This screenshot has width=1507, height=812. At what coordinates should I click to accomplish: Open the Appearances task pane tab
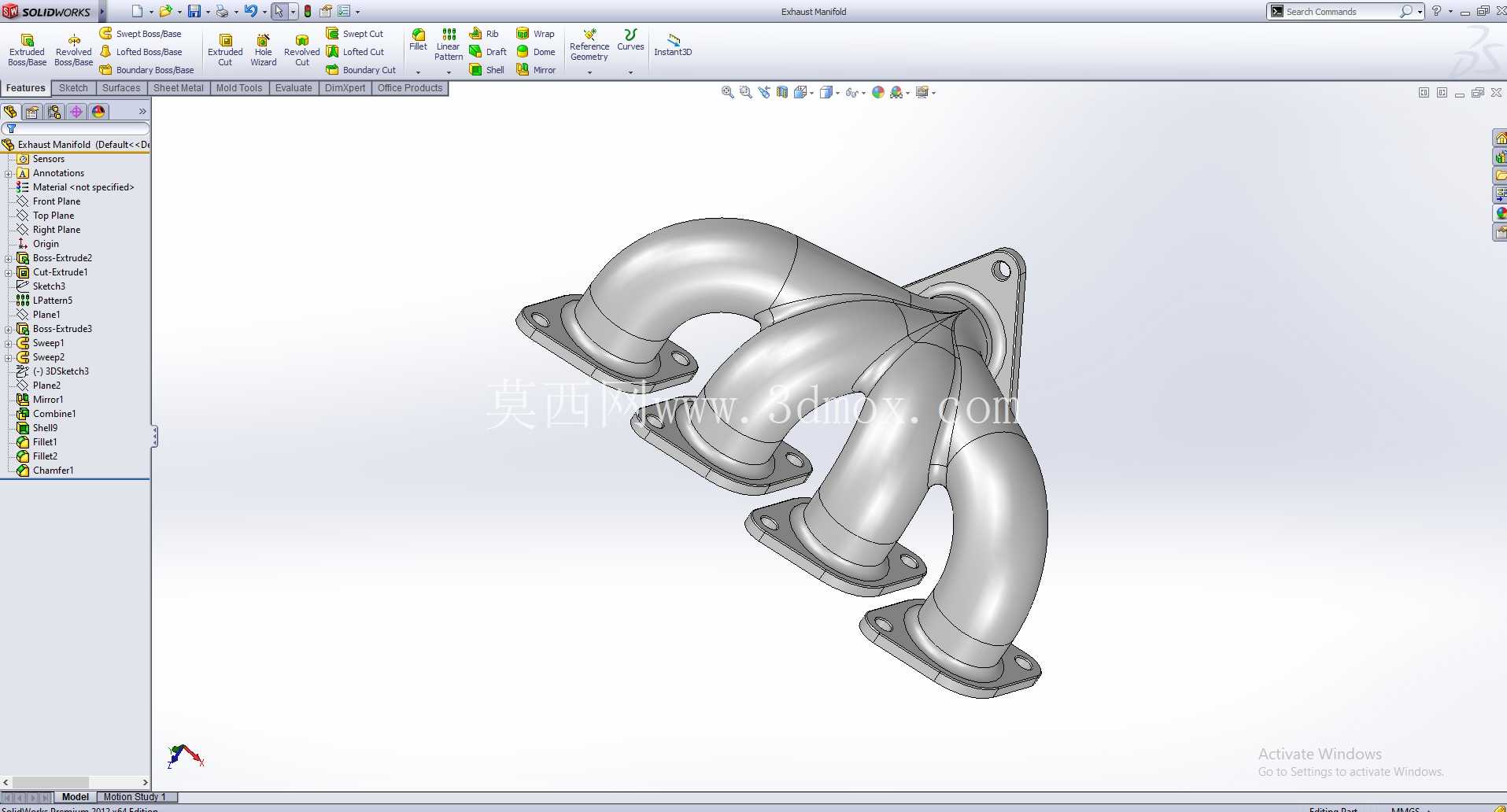pyautogui.click(x=1500, y=213)
